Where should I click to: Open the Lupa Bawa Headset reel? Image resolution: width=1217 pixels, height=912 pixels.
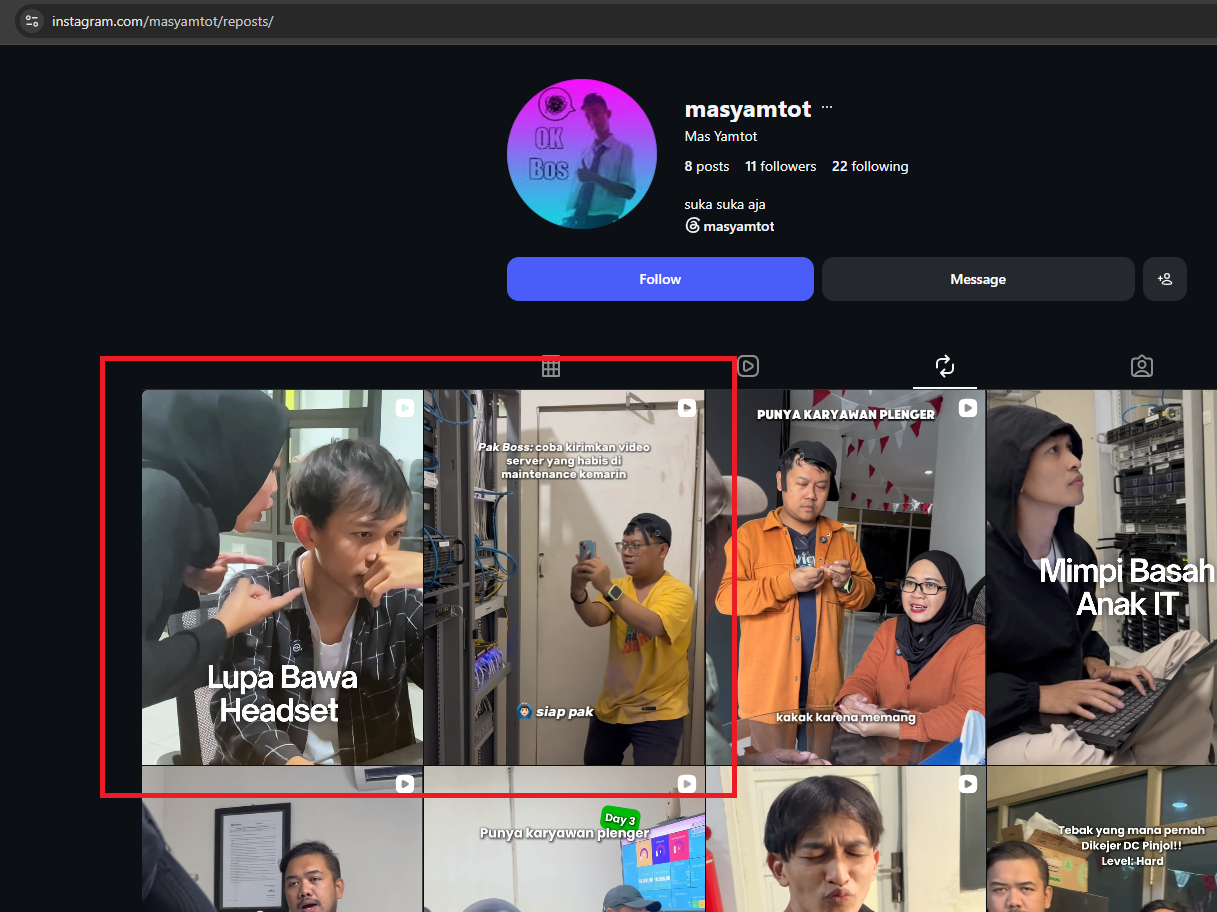(x=282, y=577)
